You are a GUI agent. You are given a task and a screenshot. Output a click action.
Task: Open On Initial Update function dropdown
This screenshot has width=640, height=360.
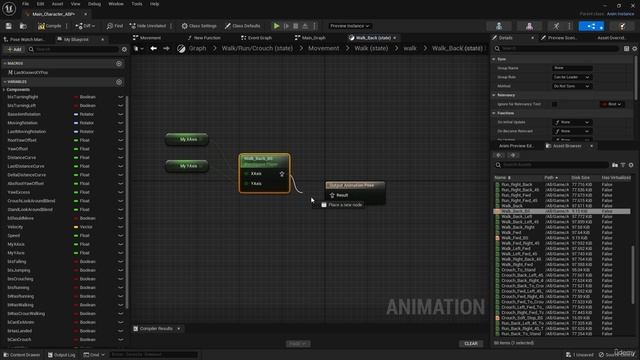click(572, 122)
